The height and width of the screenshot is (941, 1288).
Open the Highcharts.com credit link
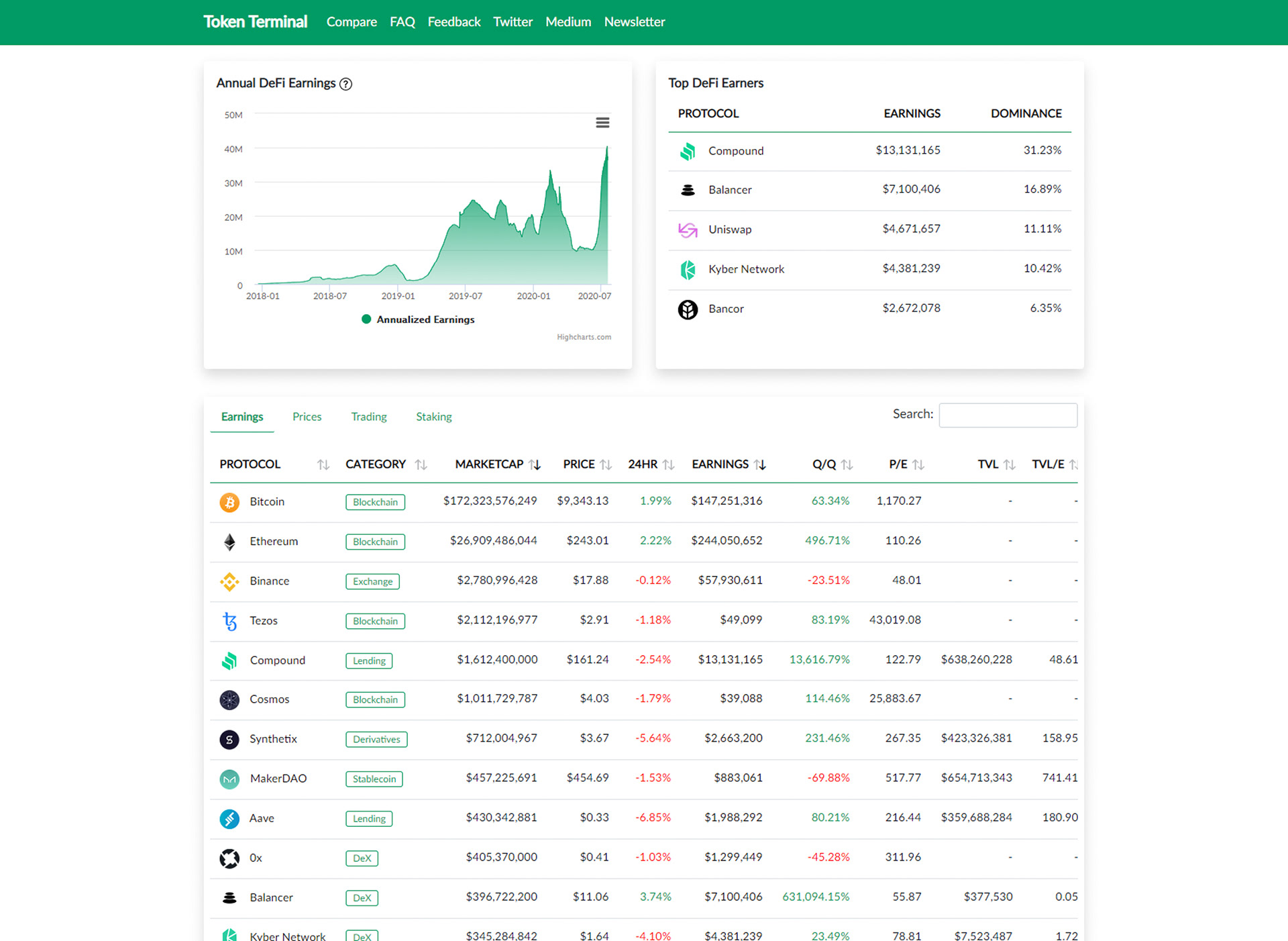click(x=584, y=337)
